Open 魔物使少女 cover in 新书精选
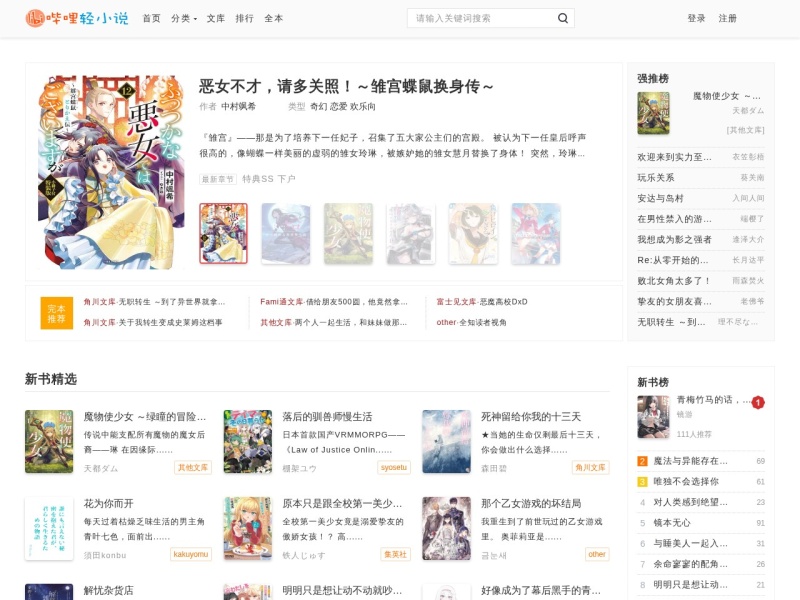This screenshot has height=600, width=800. [x=49, y=441]
